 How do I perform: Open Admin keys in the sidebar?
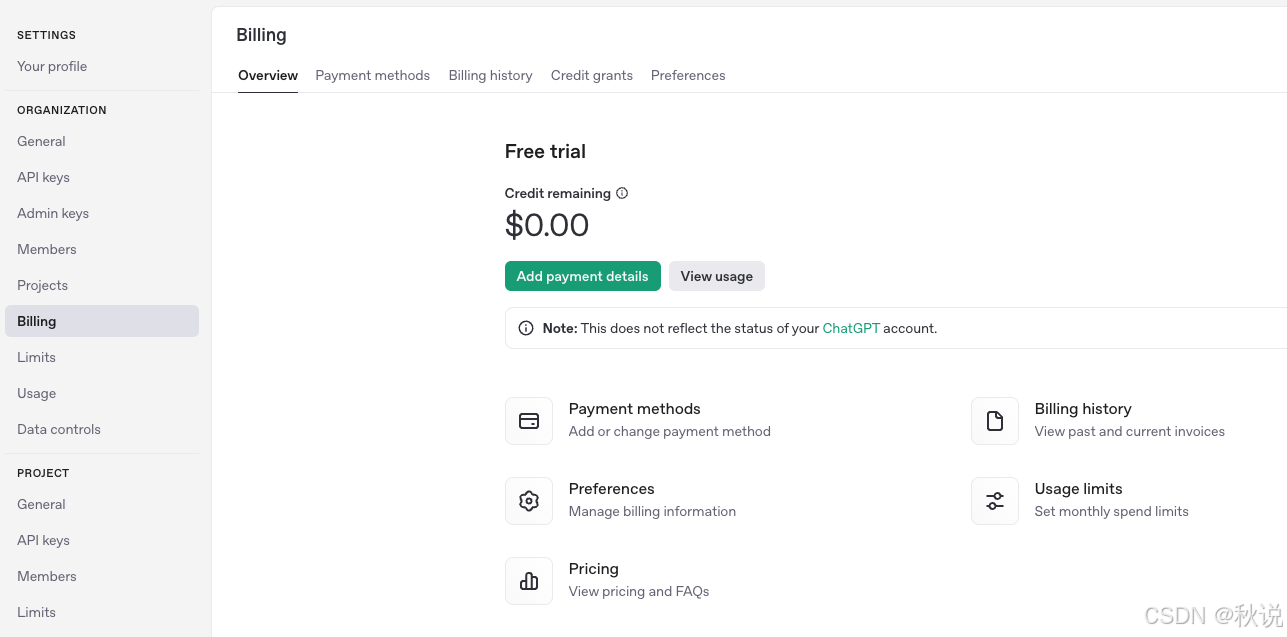pos(53,213)
